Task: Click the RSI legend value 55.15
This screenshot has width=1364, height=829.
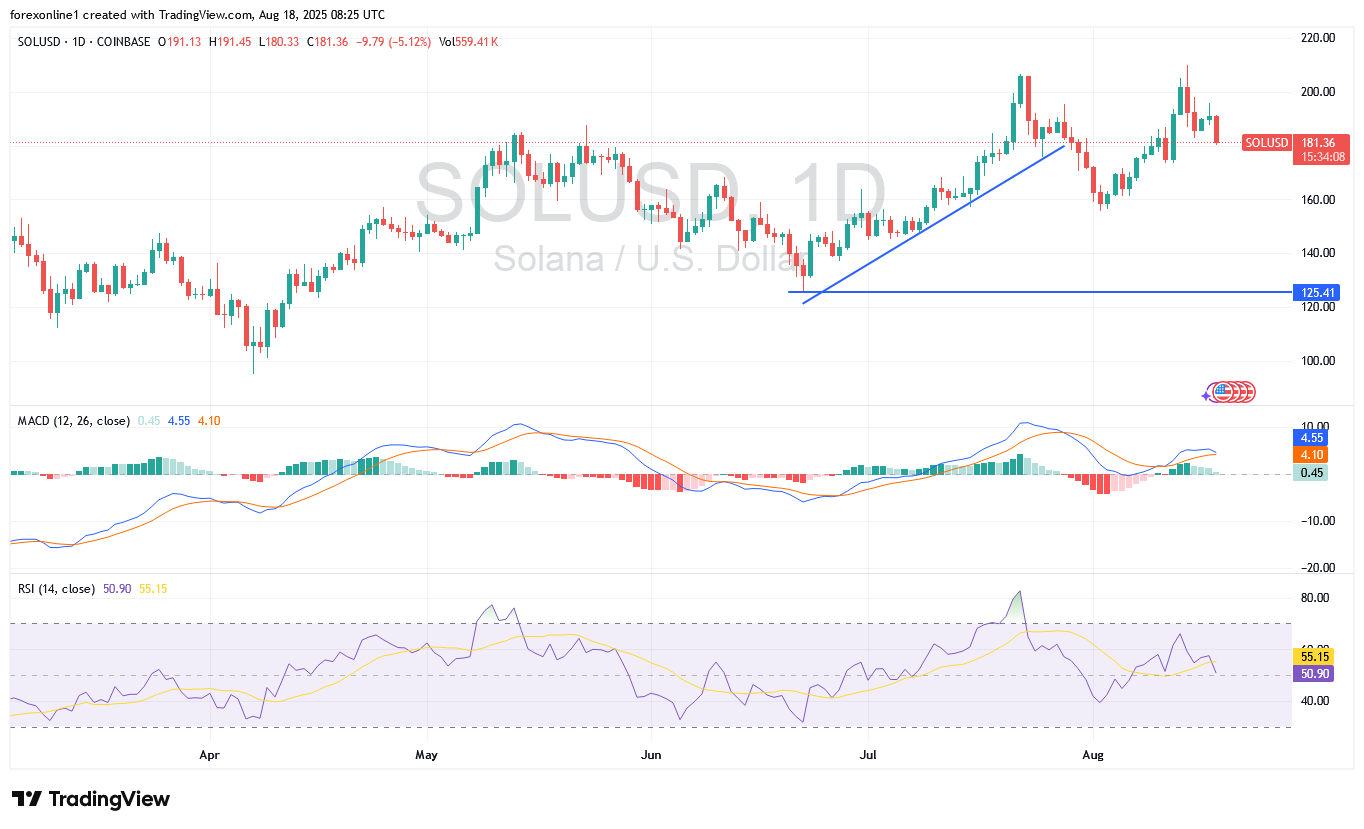Action: tap(153, 589)
